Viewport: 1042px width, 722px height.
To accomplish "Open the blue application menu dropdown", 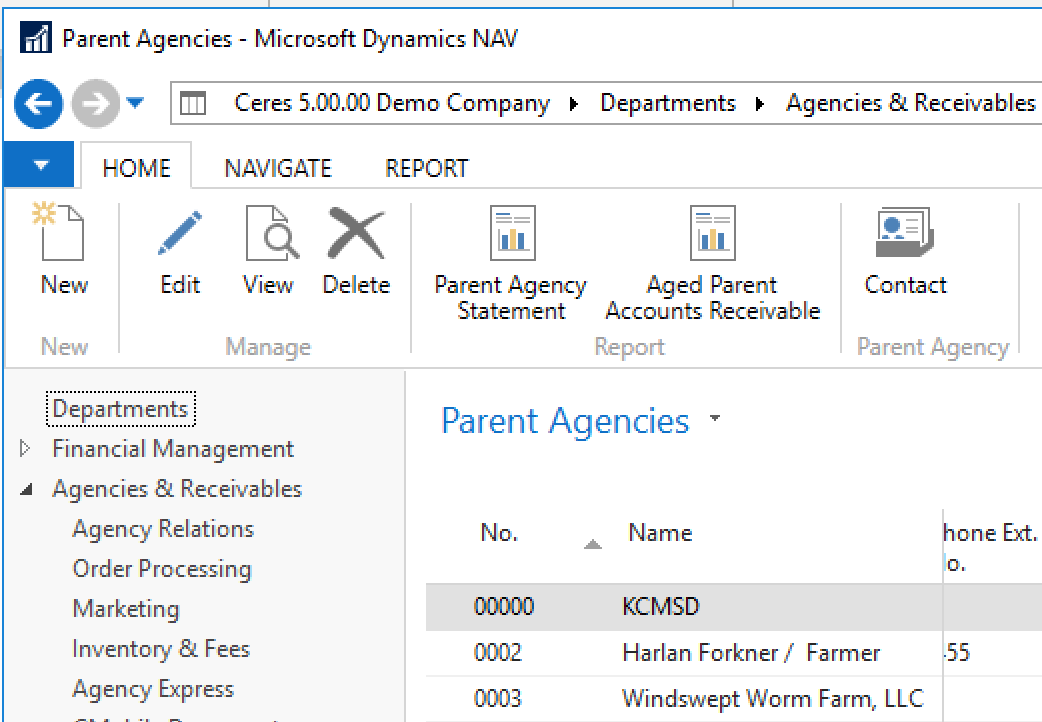I will [39, 166].
